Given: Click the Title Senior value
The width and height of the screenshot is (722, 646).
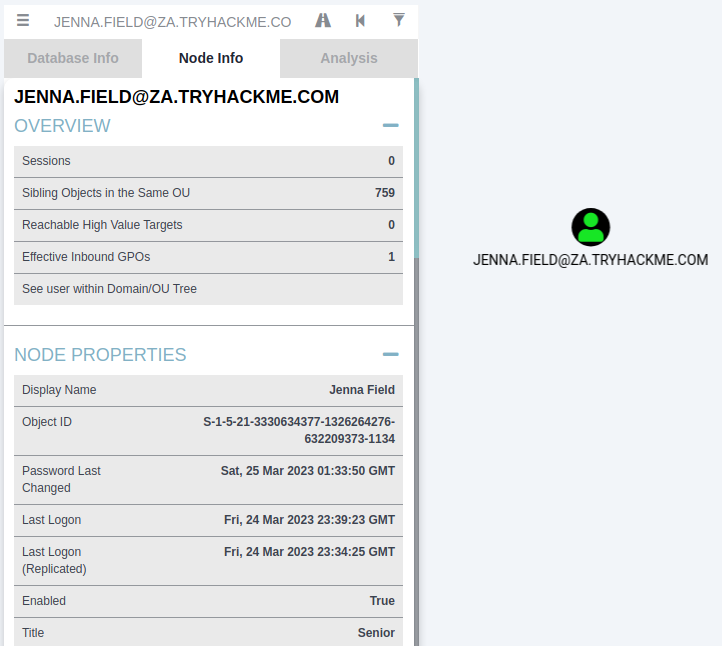Looking at the screenshot, I should pos(376,633).
